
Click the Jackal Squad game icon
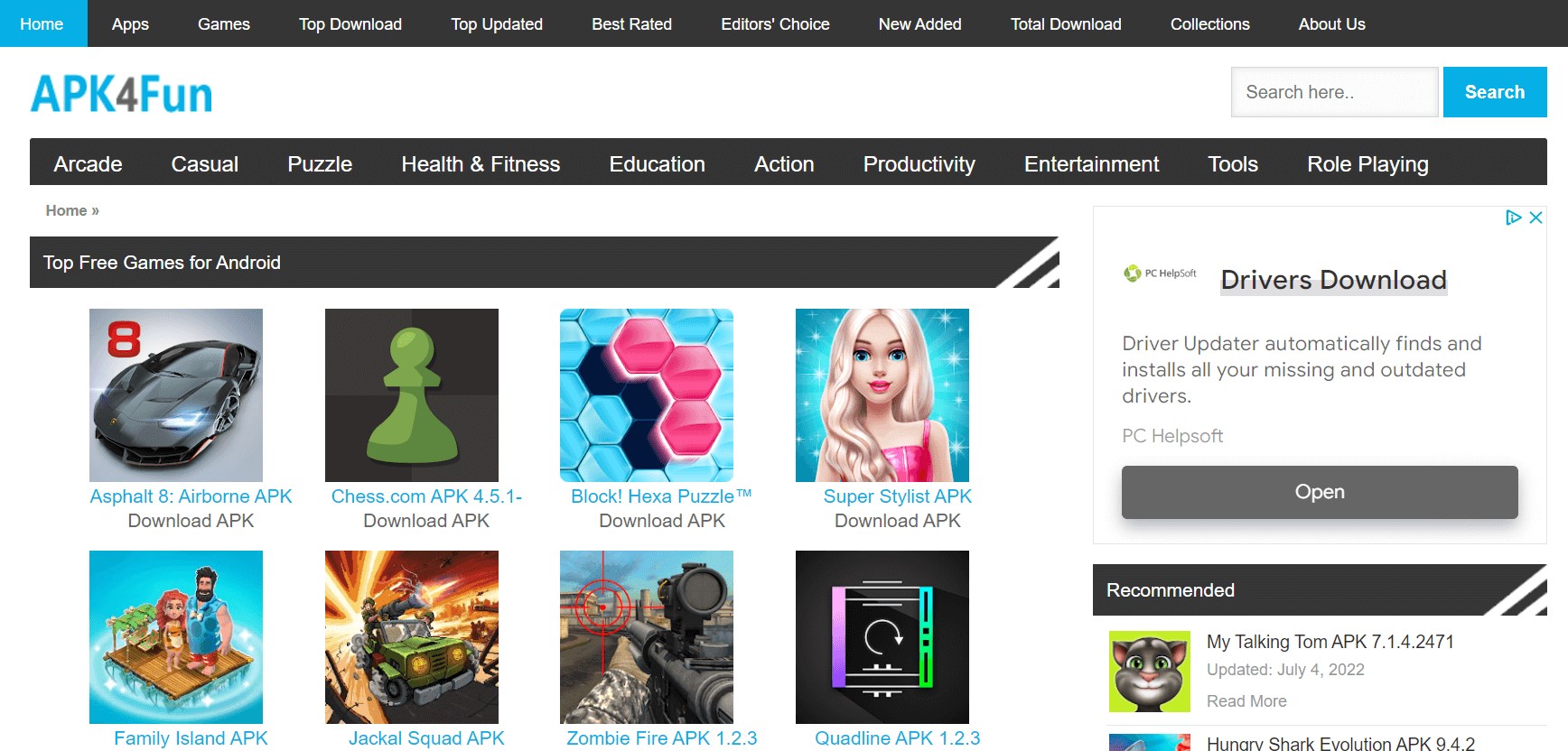(412, 636)
